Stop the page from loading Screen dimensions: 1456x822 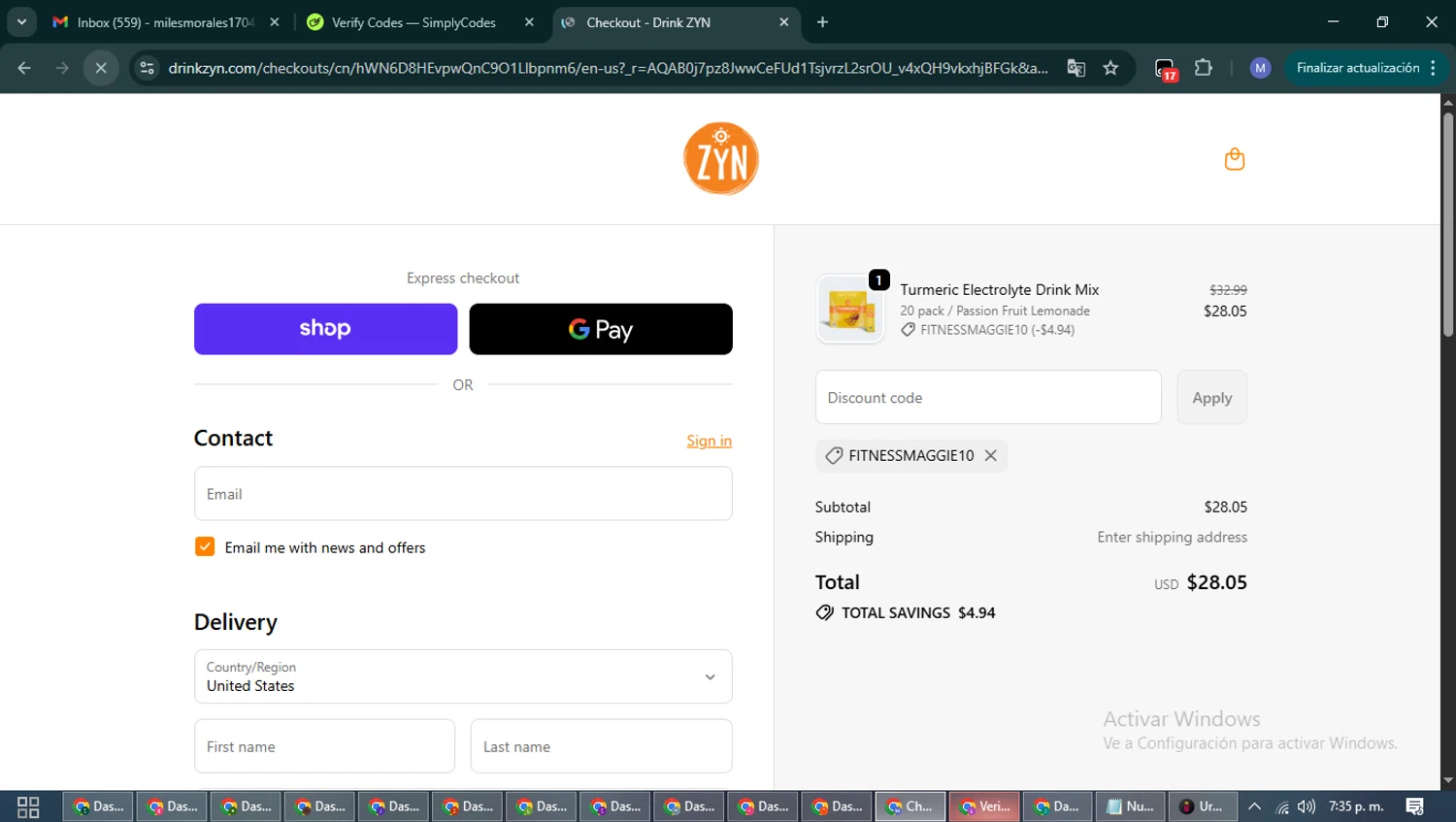(101, 68)
